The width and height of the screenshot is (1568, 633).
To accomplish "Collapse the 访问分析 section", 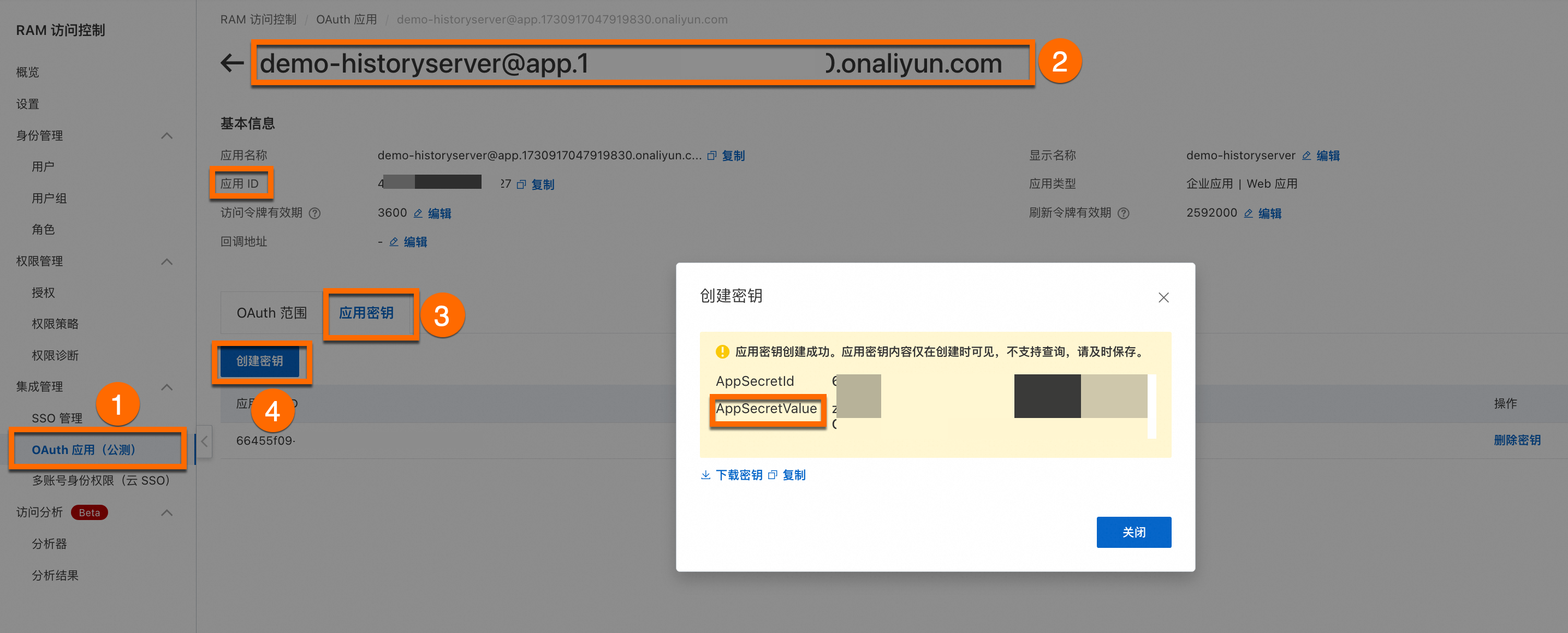I will pyautogui.click(x=167, y=512).
